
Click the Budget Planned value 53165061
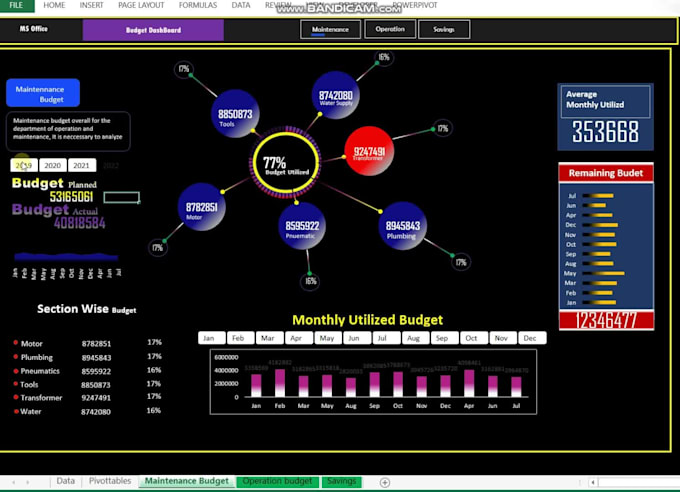(71, 197)
